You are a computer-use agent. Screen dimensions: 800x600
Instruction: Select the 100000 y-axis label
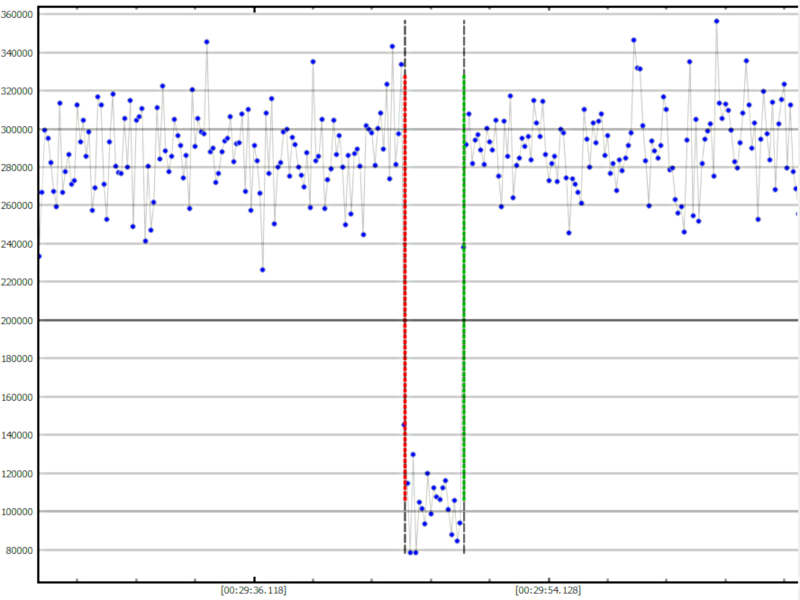click(x=18, y=512)
